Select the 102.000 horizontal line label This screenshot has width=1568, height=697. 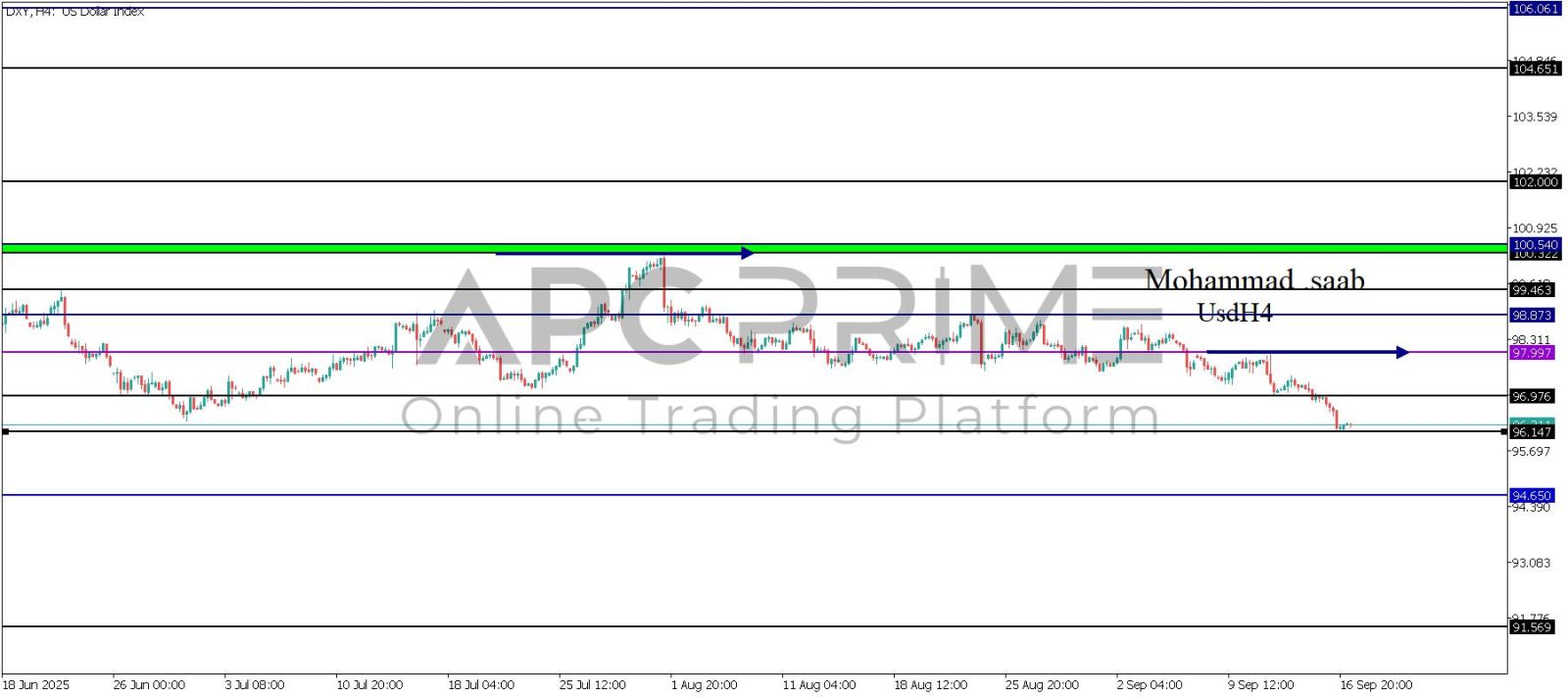pyautogui.click(x=1534, y=182)
